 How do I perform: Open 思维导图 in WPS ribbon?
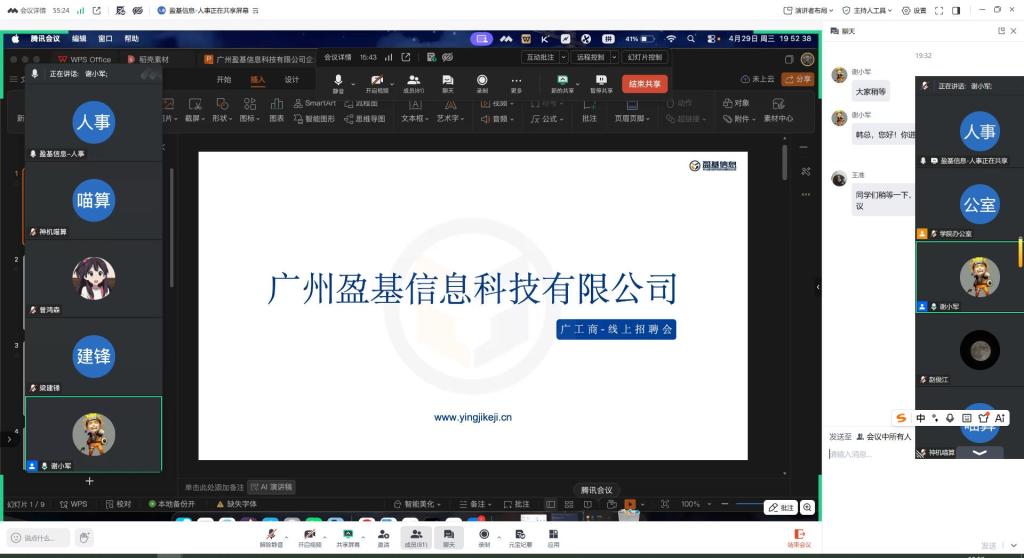coord(364,119)
